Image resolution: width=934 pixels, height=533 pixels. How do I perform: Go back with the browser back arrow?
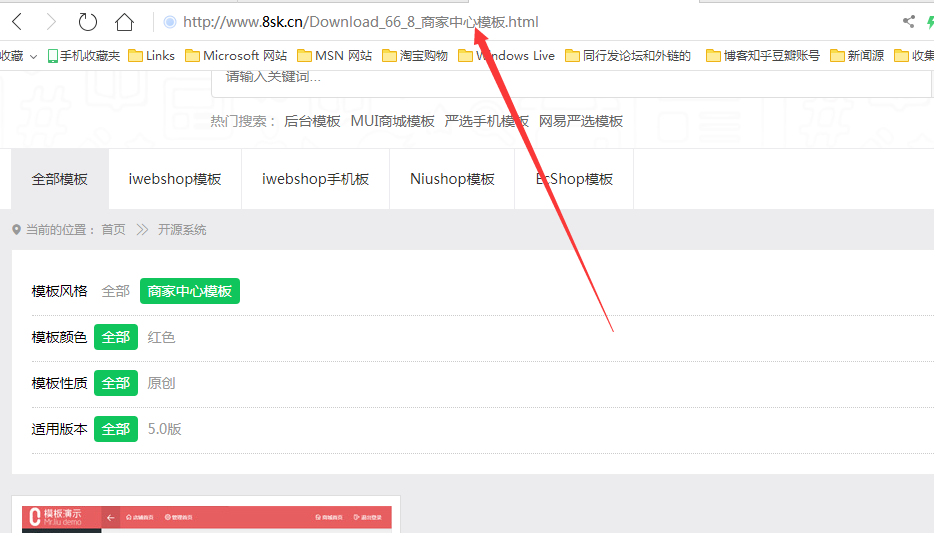(17, 22)
